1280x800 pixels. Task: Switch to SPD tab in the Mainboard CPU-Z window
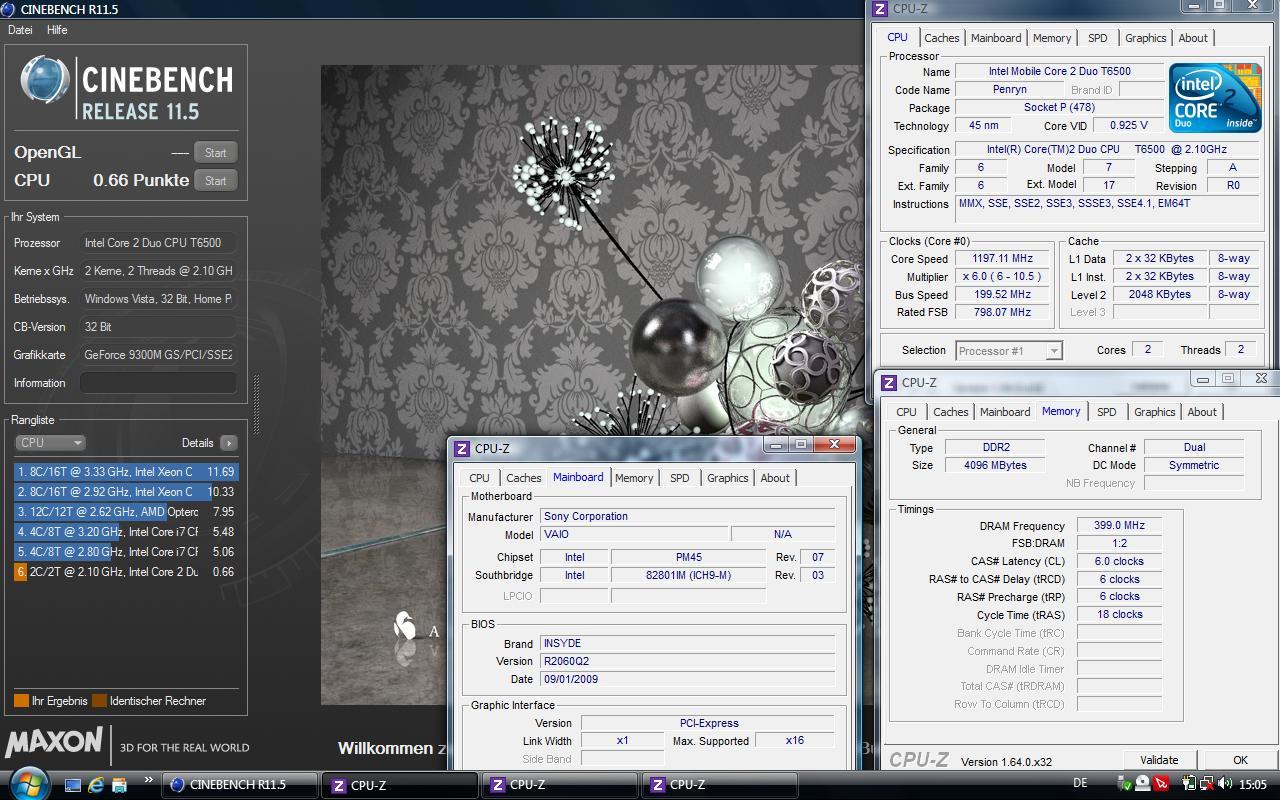click(679, 478)
